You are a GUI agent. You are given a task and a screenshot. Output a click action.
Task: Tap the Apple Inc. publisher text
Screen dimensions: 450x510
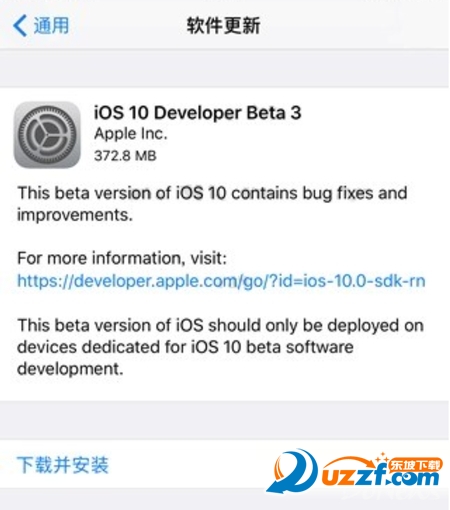pyautogui.click(x=131, y=134)
